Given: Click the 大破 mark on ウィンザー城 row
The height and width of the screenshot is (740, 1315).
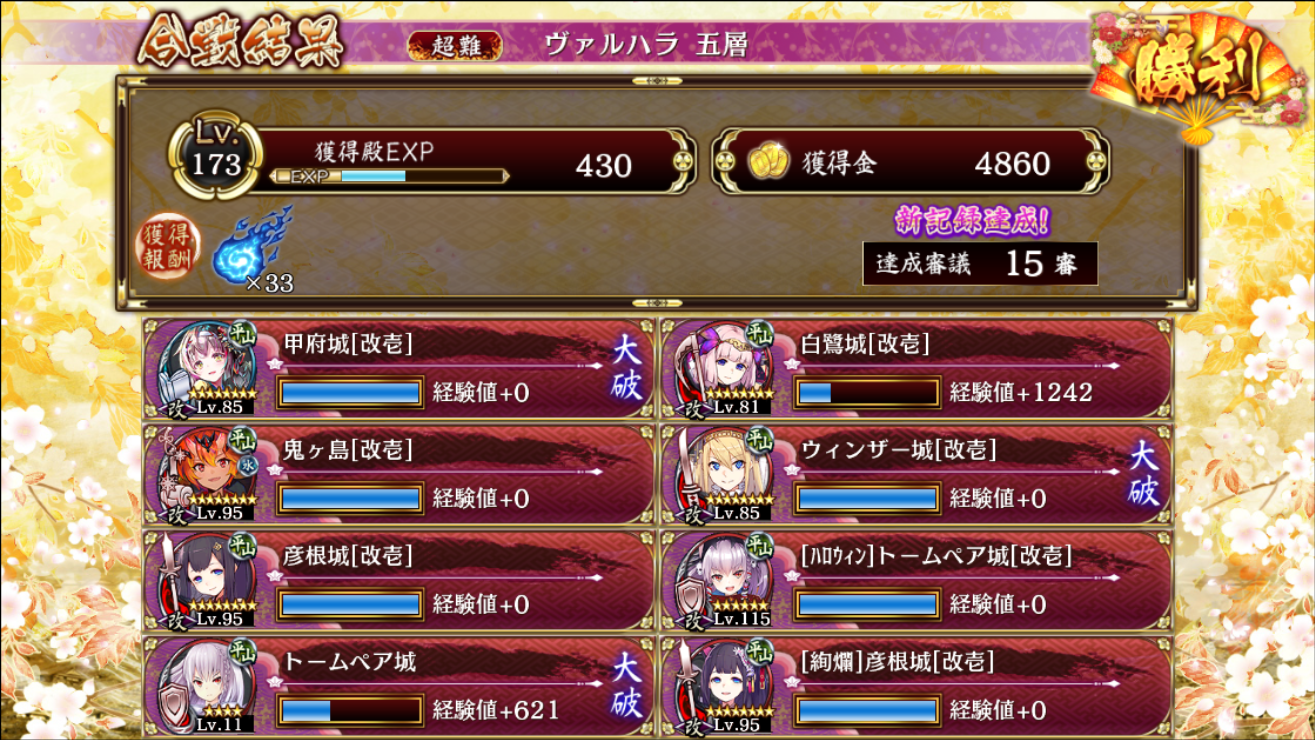Looking at the screenshot, I should pyautogui.click(x=1144, y=474).
